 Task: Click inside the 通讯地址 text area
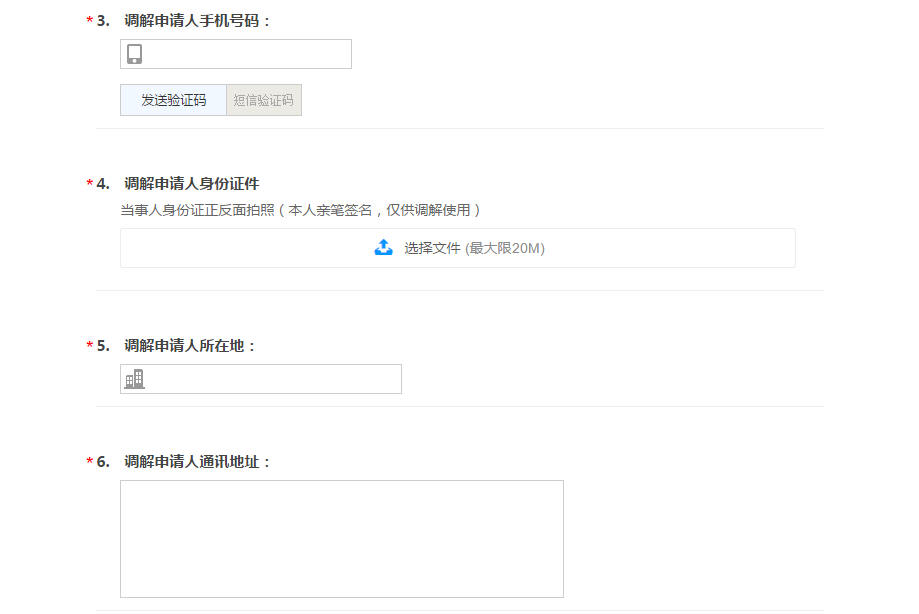tap(341, 538)
